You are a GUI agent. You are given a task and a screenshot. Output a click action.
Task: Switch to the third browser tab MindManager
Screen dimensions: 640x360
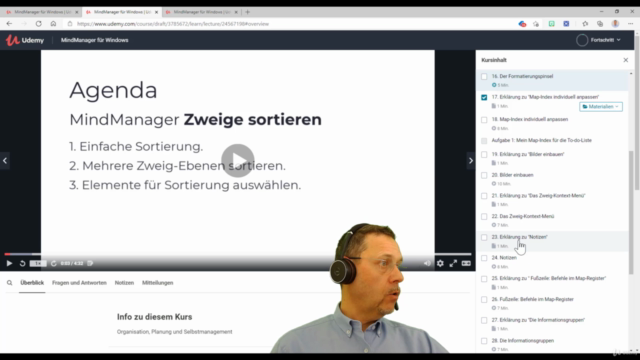click(x=201, y=12)
